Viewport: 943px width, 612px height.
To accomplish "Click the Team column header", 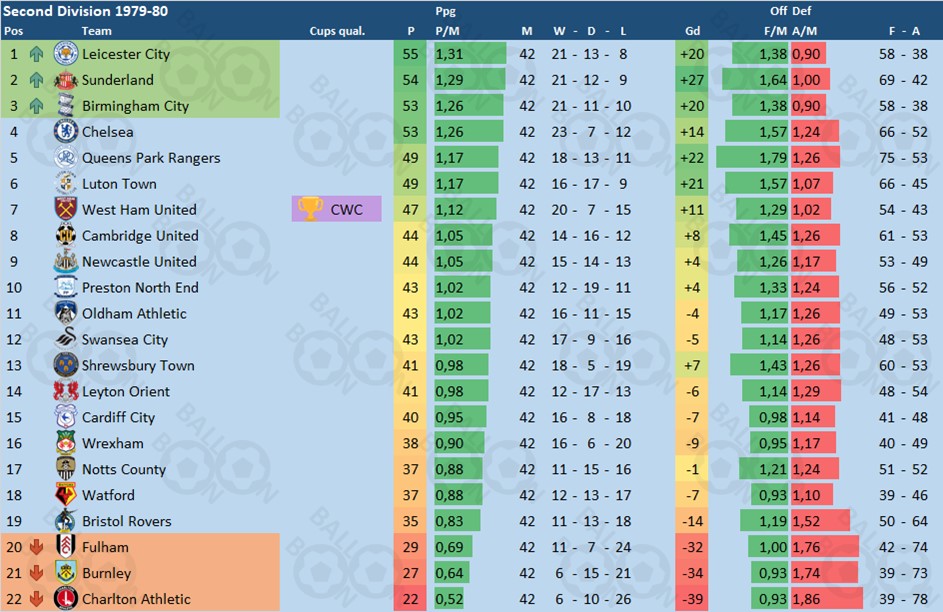I will tap(96, 31).
